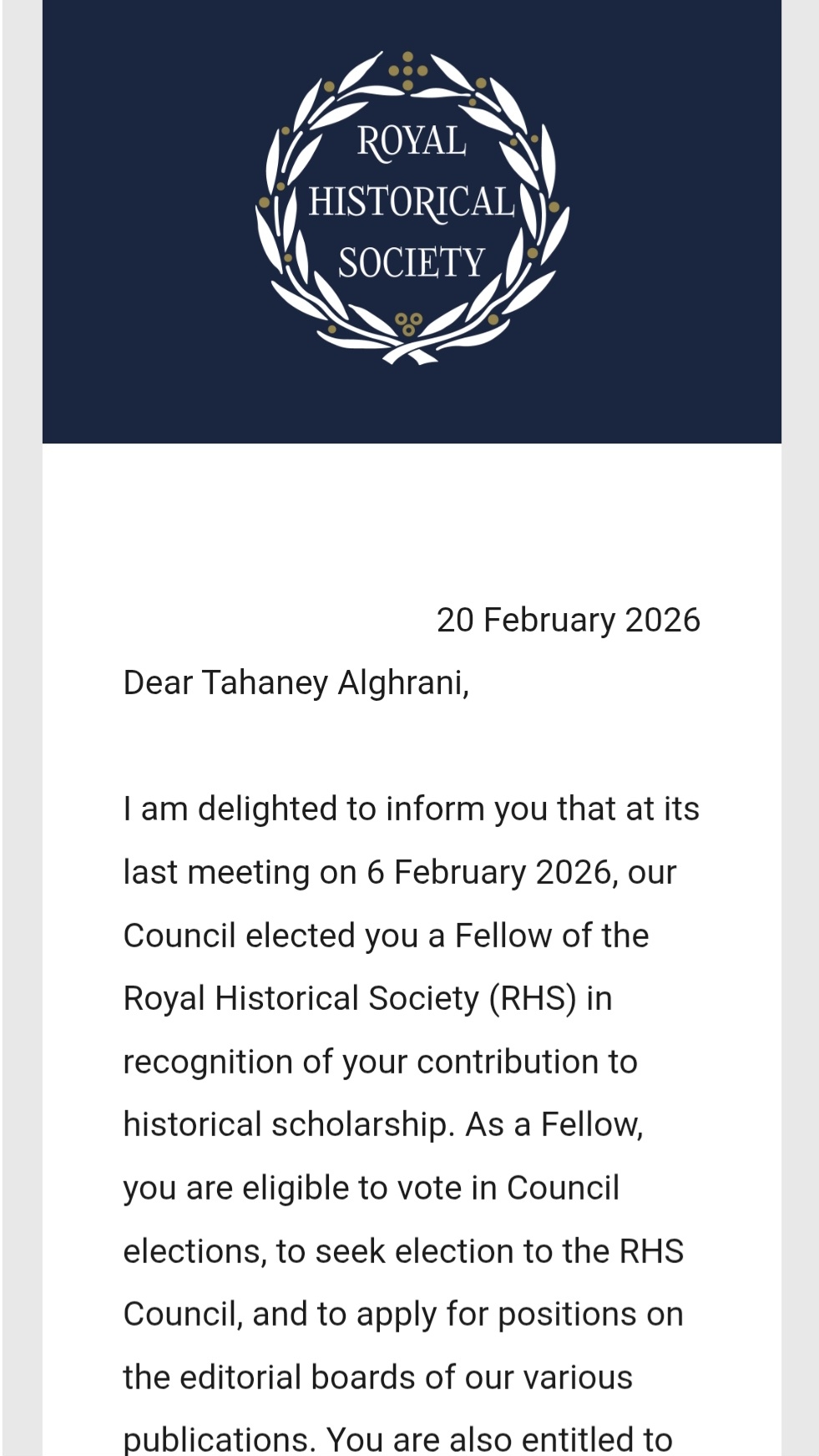Viewport: 819px width, 1456px height.
Task: Click the line 'Council, and to apply for positions on'
Action: (403, 1314)
